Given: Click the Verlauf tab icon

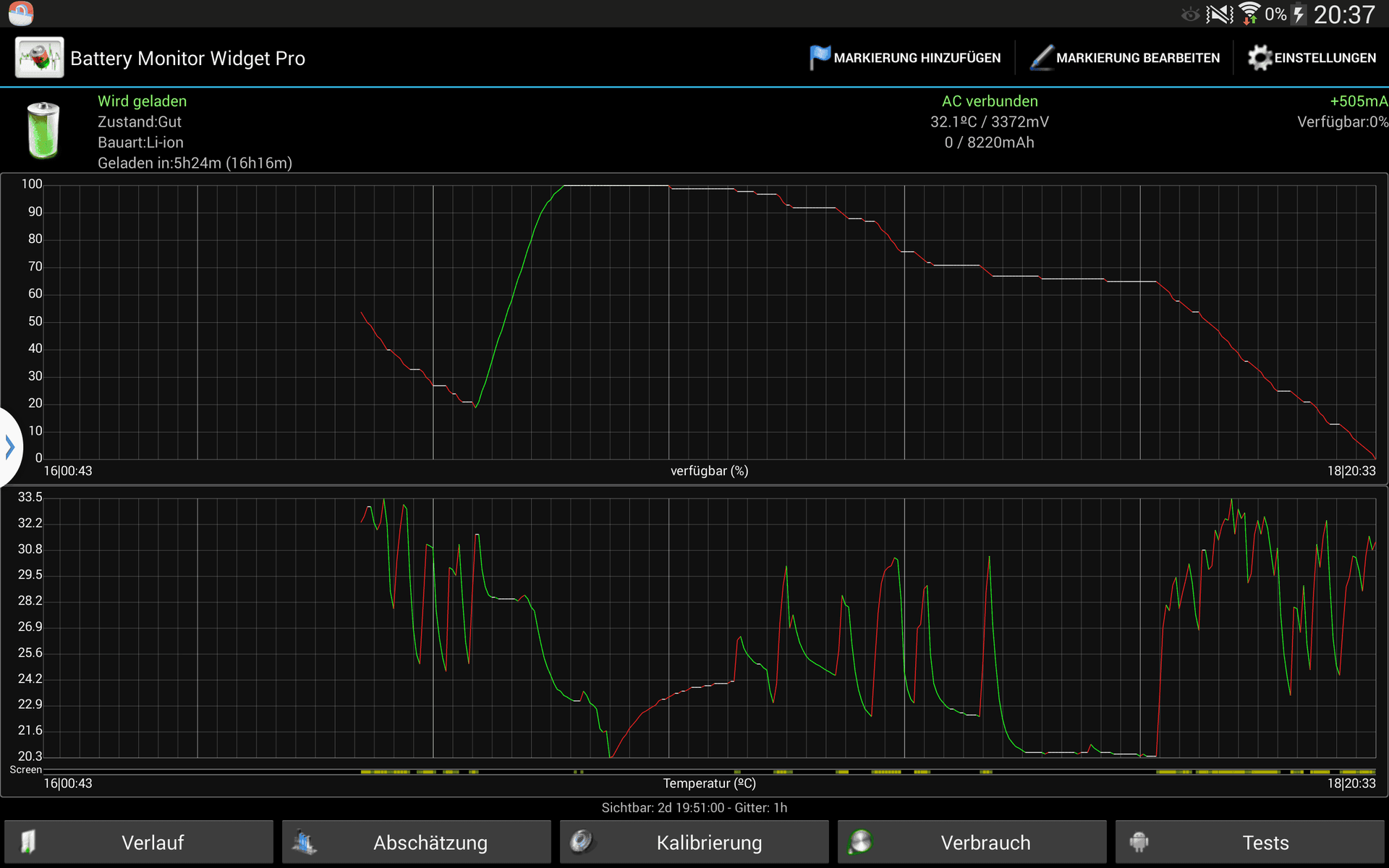Looking at the screenshot, I should coord(27,842).
